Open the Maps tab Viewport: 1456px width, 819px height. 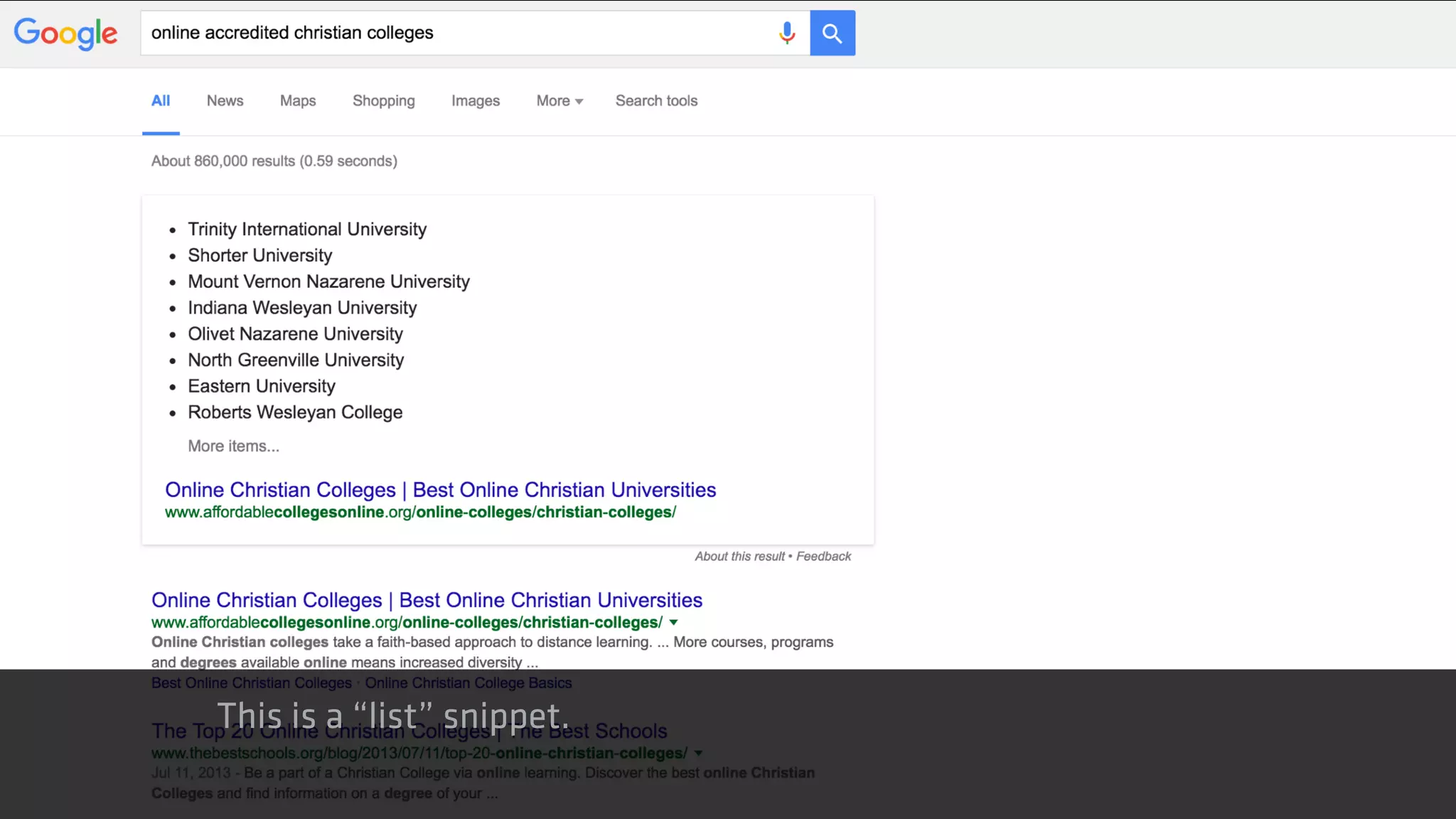click(x=297, y=101)
